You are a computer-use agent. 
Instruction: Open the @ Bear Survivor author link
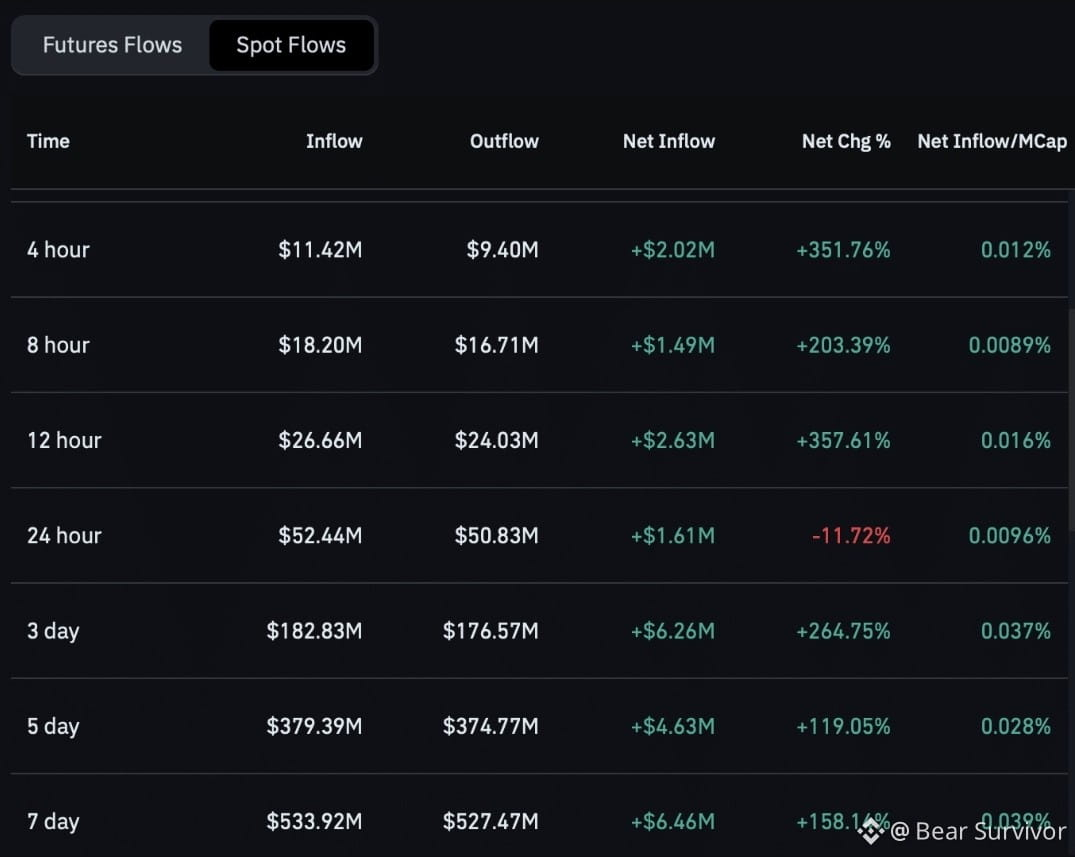[978, 831]
